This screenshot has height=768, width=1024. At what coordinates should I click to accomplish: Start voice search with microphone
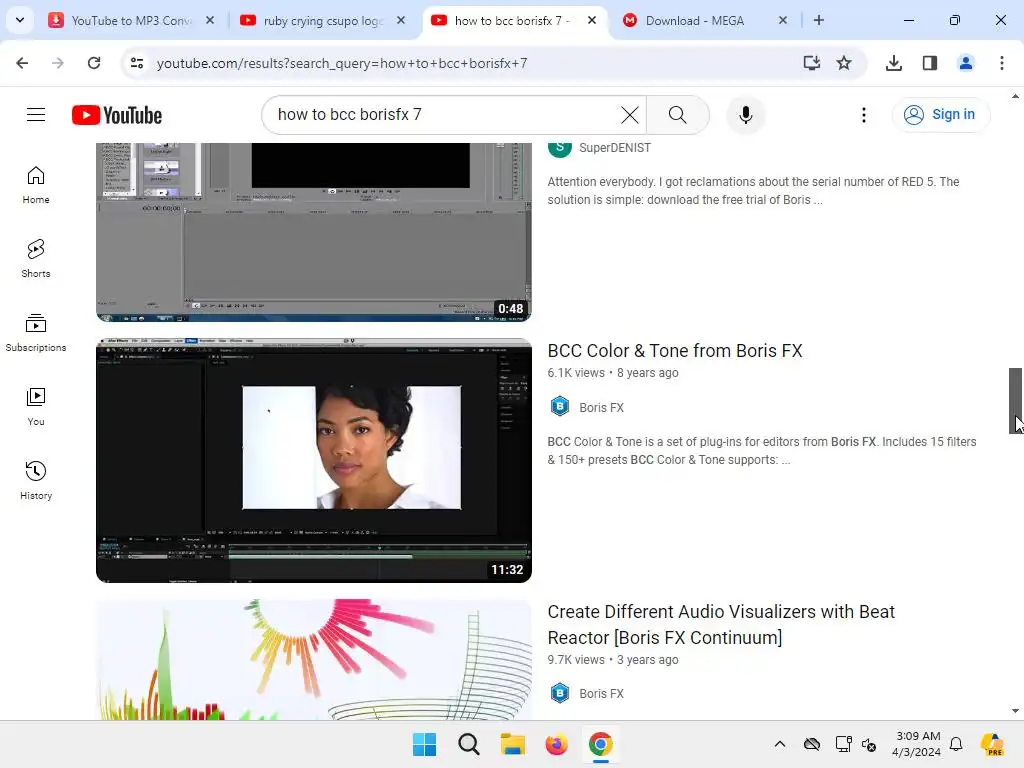(x=745, y=115)
